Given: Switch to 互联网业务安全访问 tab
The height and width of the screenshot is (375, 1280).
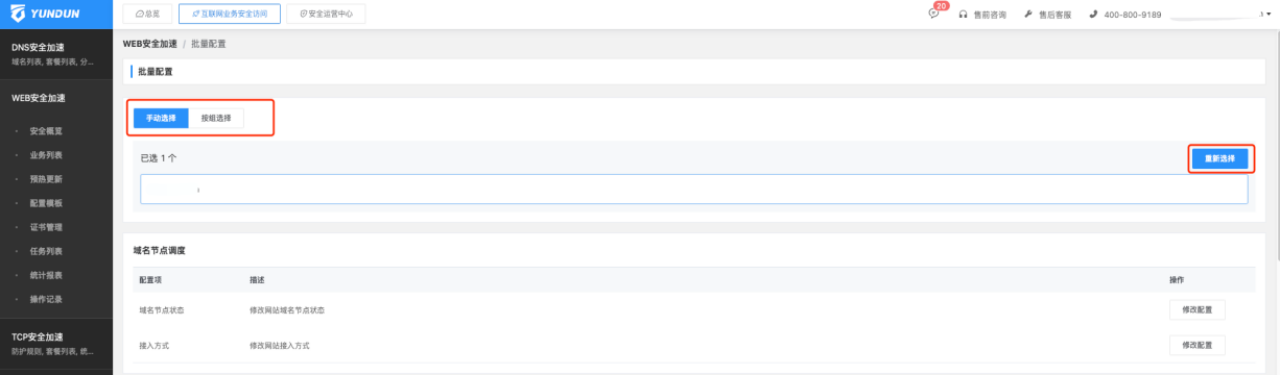Looking at the screenshot, I should pos(229,14).
